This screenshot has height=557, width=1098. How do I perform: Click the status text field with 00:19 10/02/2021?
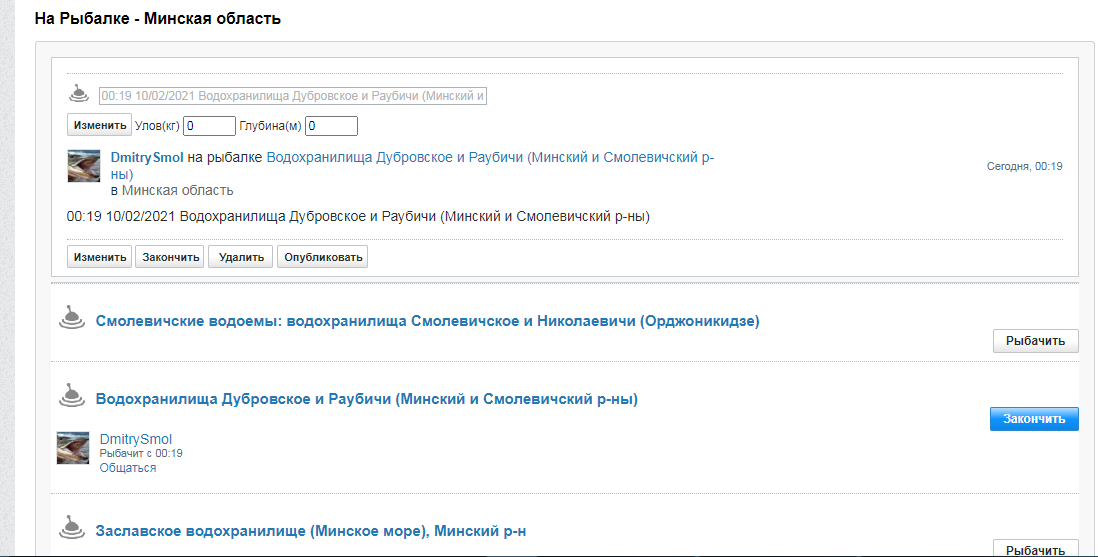point(293,96)
